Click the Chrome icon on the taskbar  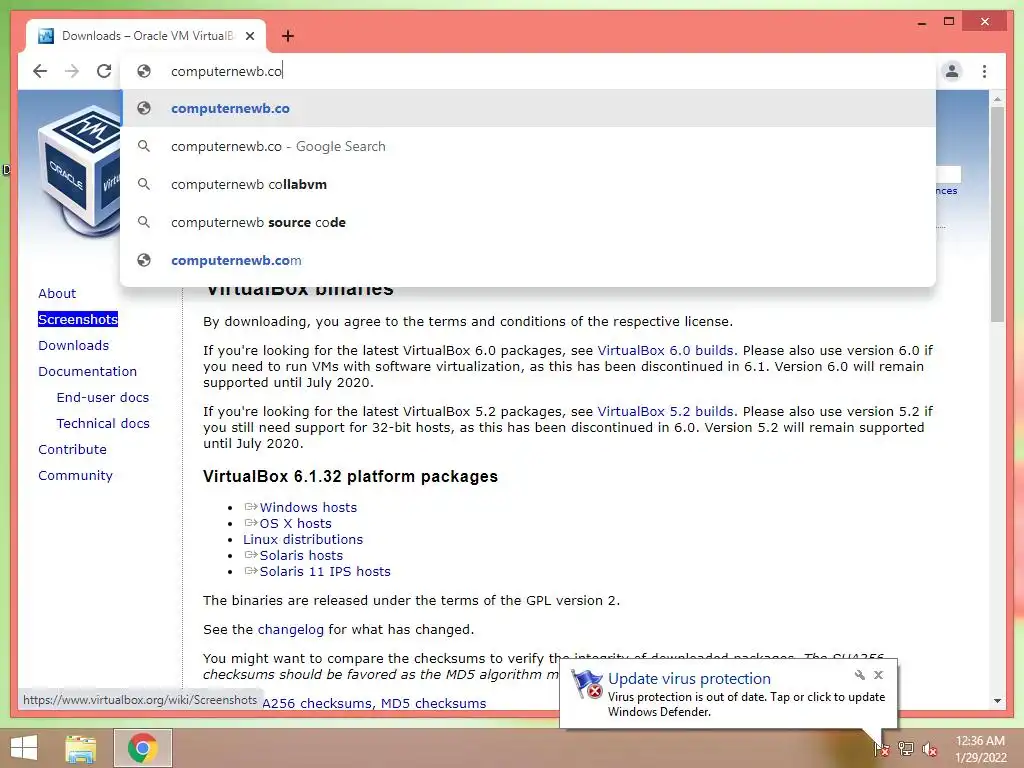pyautogui.click(x=142, y=748)
